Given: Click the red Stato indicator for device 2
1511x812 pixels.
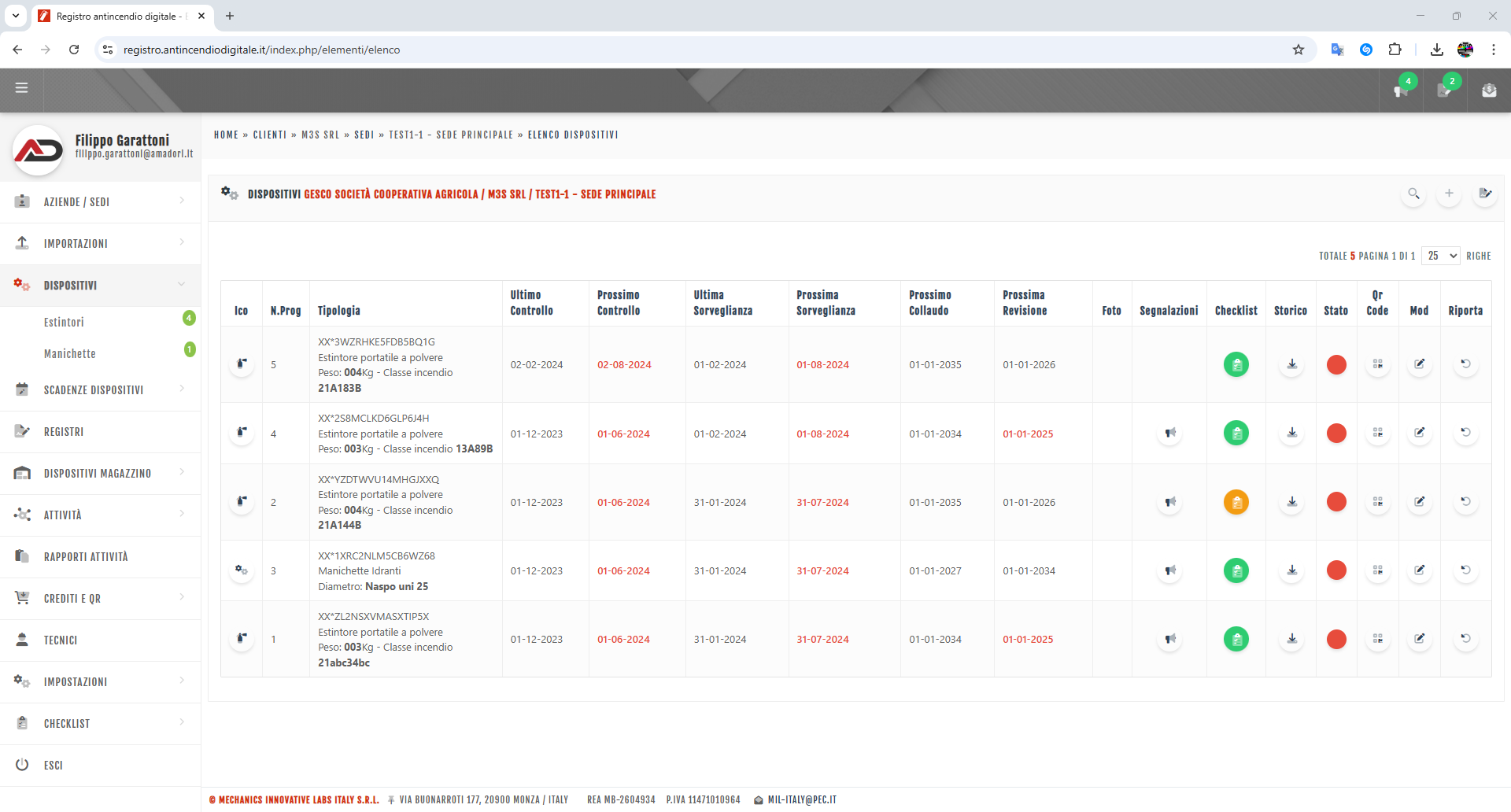Looking at the screenshot, I should 1336,501.
